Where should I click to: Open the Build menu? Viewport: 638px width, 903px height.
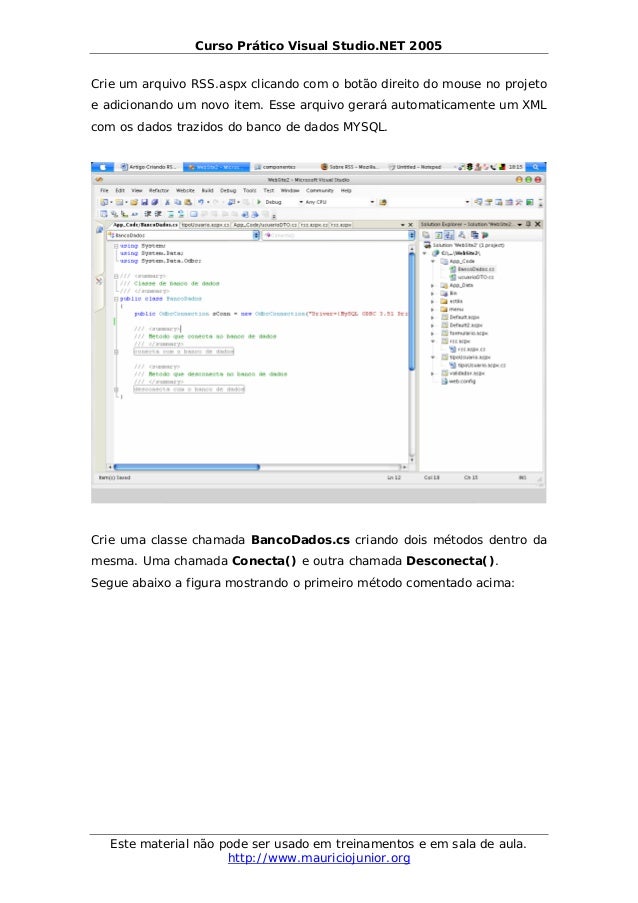207,190
